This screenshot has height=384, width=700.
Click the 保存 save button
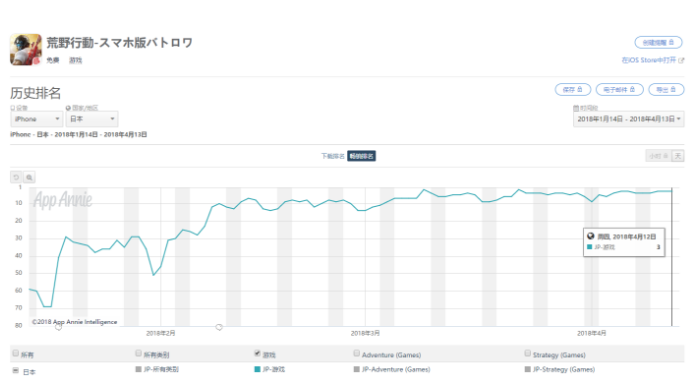573,89
